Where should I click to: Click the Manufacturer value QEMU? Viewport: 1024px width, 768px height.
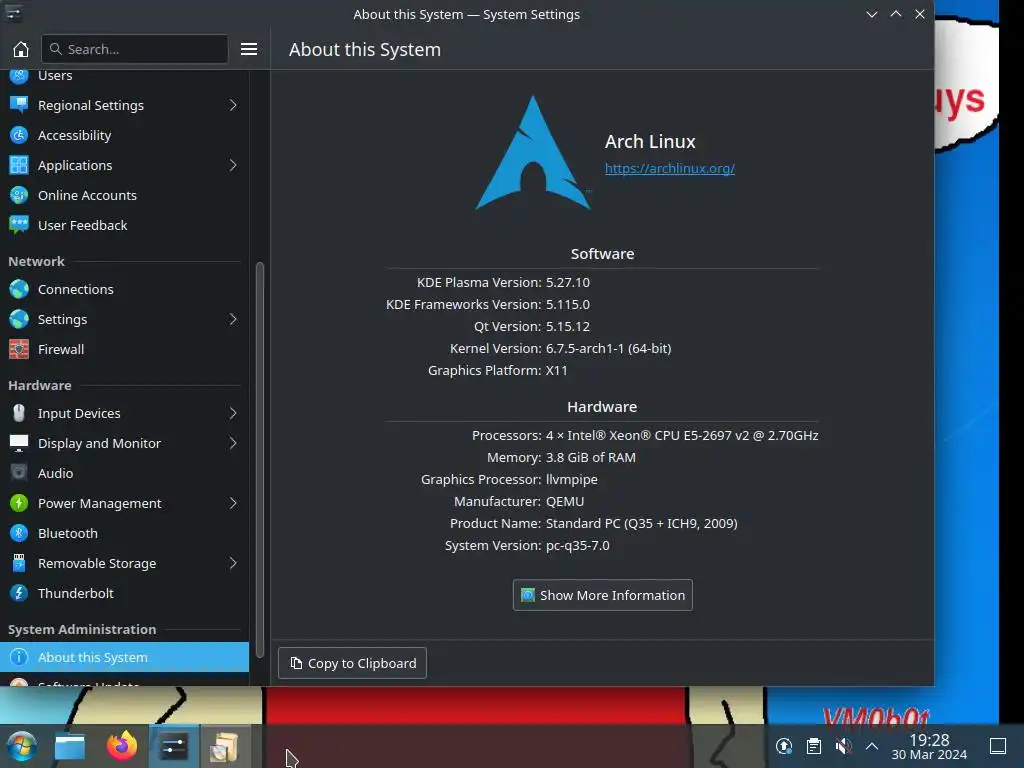[565, 502]
